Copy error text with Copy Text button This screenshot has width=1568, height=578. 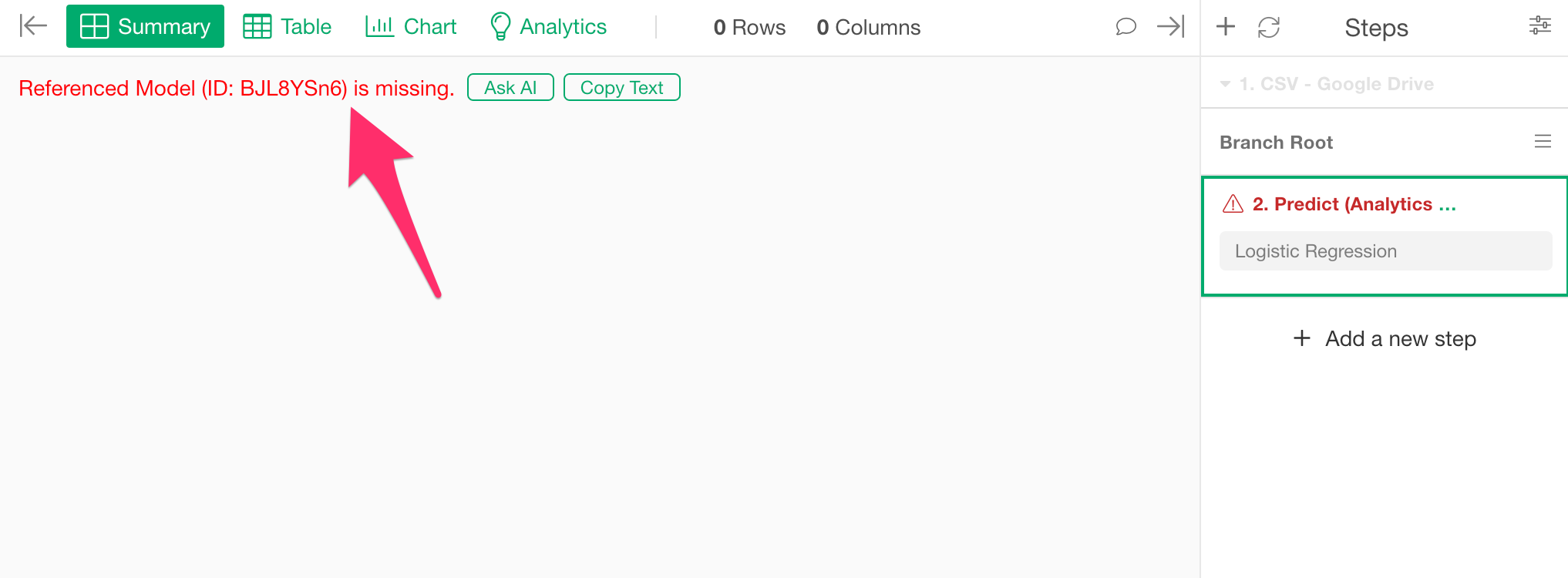coord(621,88)
